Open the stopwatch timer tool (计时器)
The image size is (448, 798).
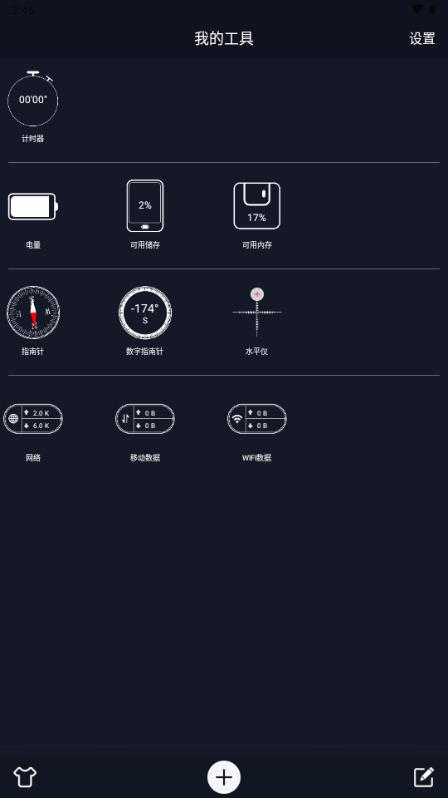pyautogui.click(x=33, y=99)
